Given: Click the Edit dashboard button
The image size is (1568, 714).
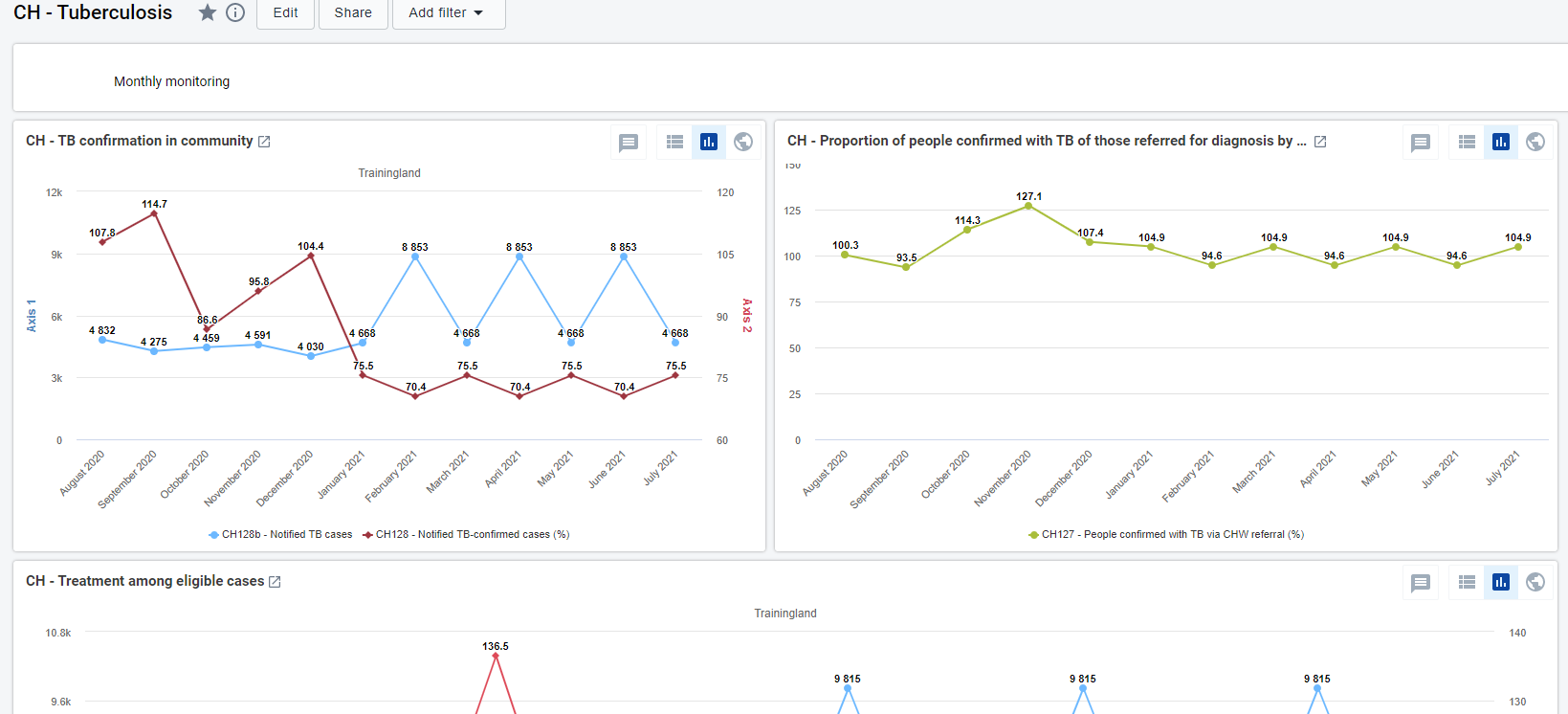Looking at the screenshot, I should (x=285, y=13).
